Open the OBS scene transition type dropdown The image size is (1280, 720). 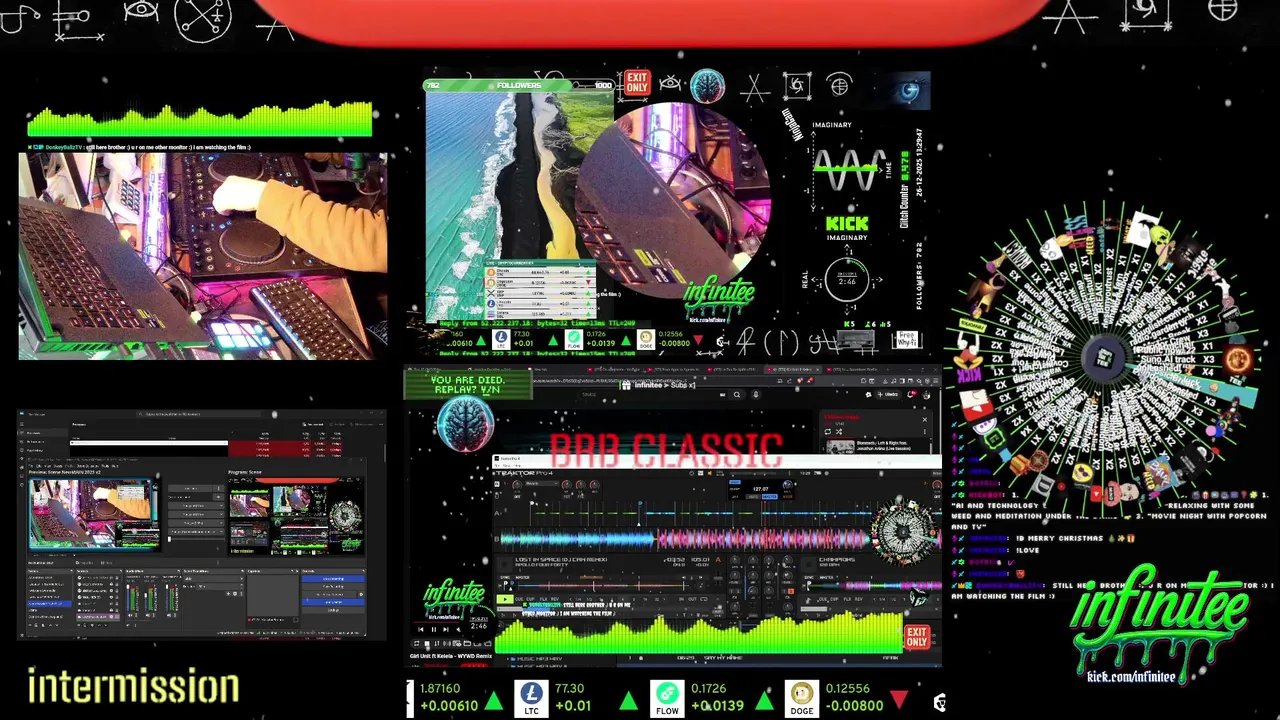pyautogui.click(x=213, y=579)
